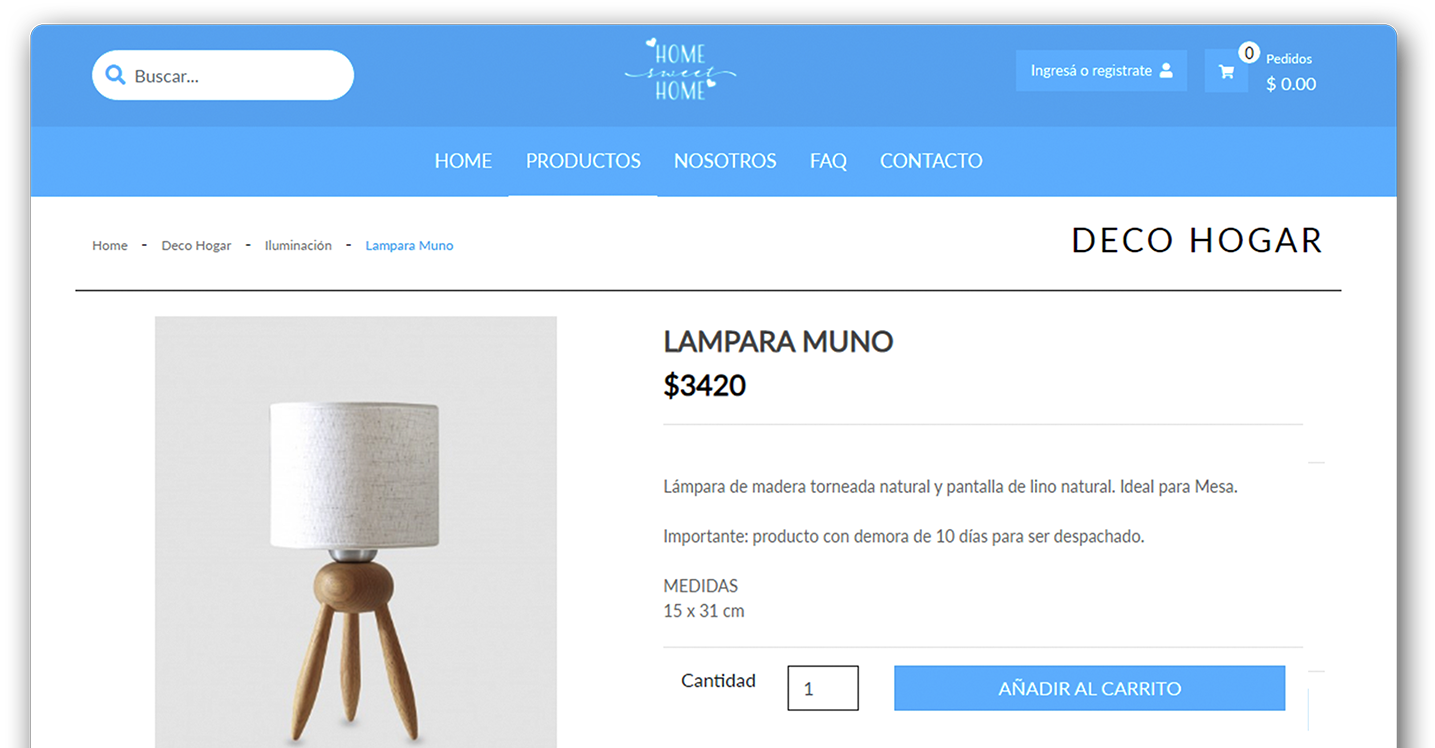Open the PRODUCTOS menu item
The height and width of the screenshot is (748, 1435).
(x=583, y=161)
